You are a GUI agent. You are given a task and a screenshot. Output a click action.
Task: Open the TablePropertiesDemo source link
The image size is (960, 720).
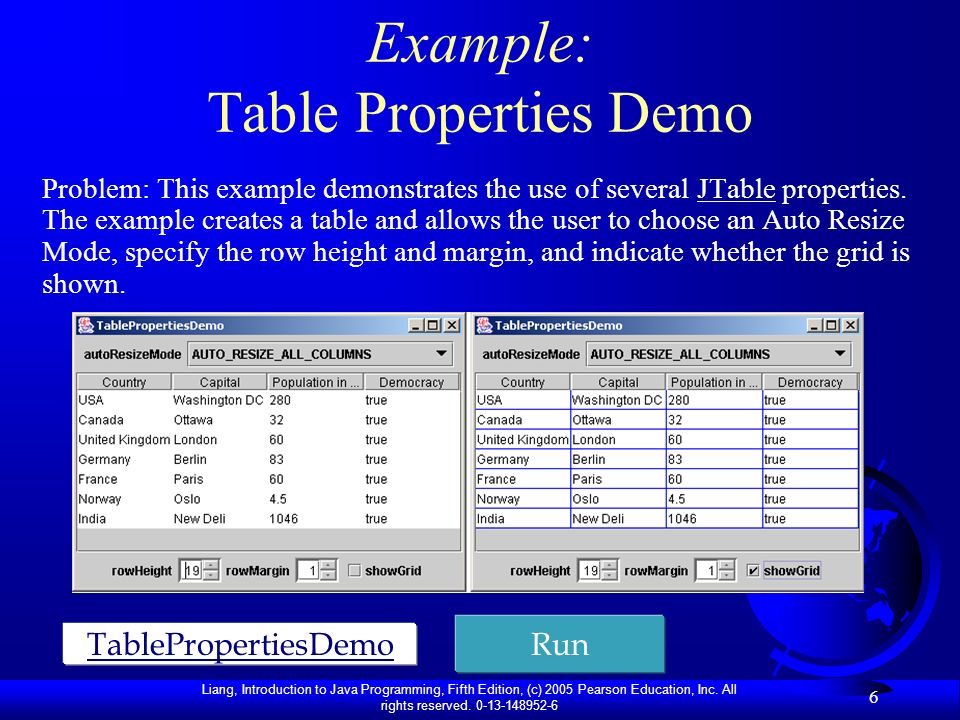240,644
